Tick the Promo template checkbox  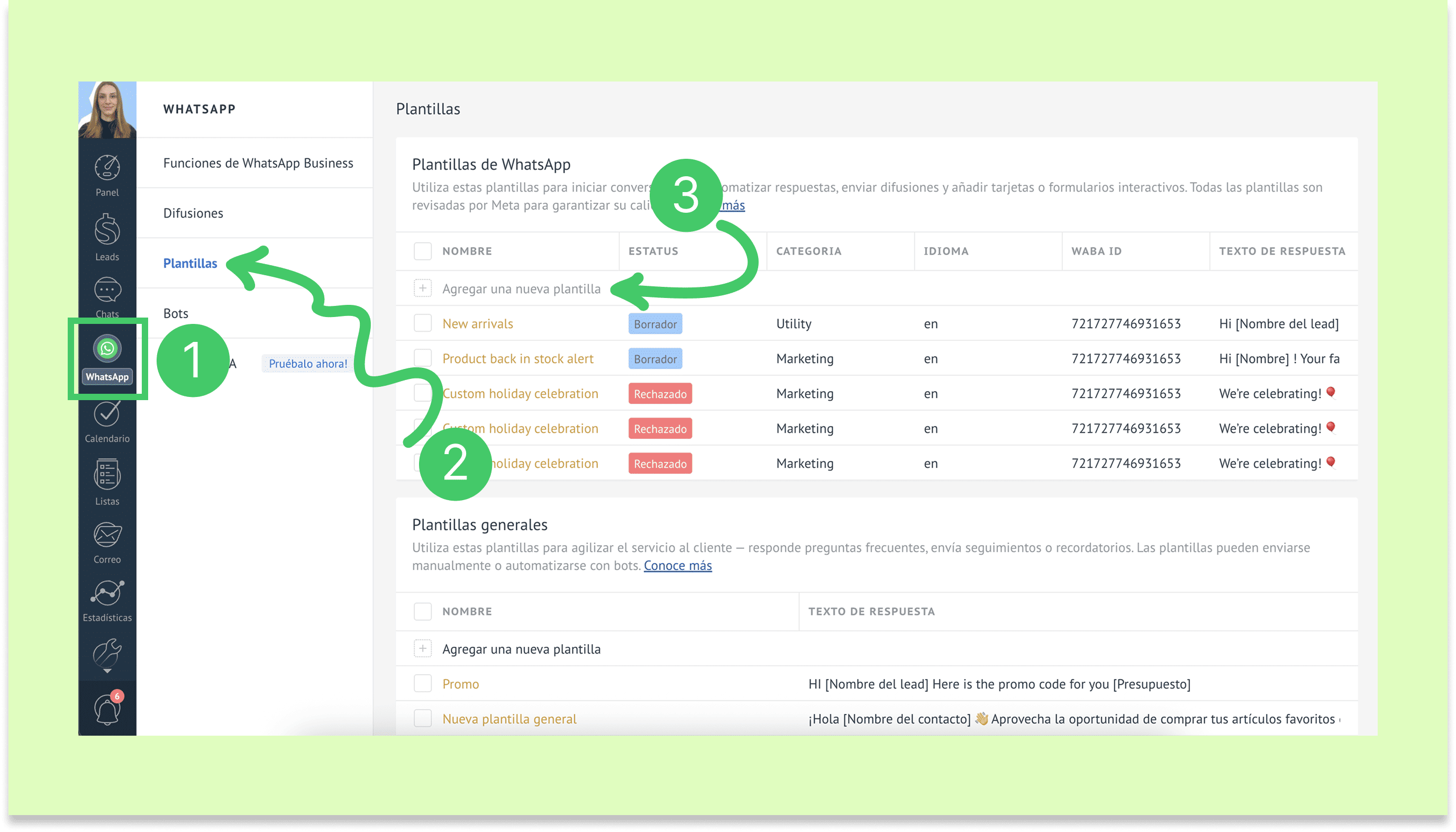coord(422,683)
